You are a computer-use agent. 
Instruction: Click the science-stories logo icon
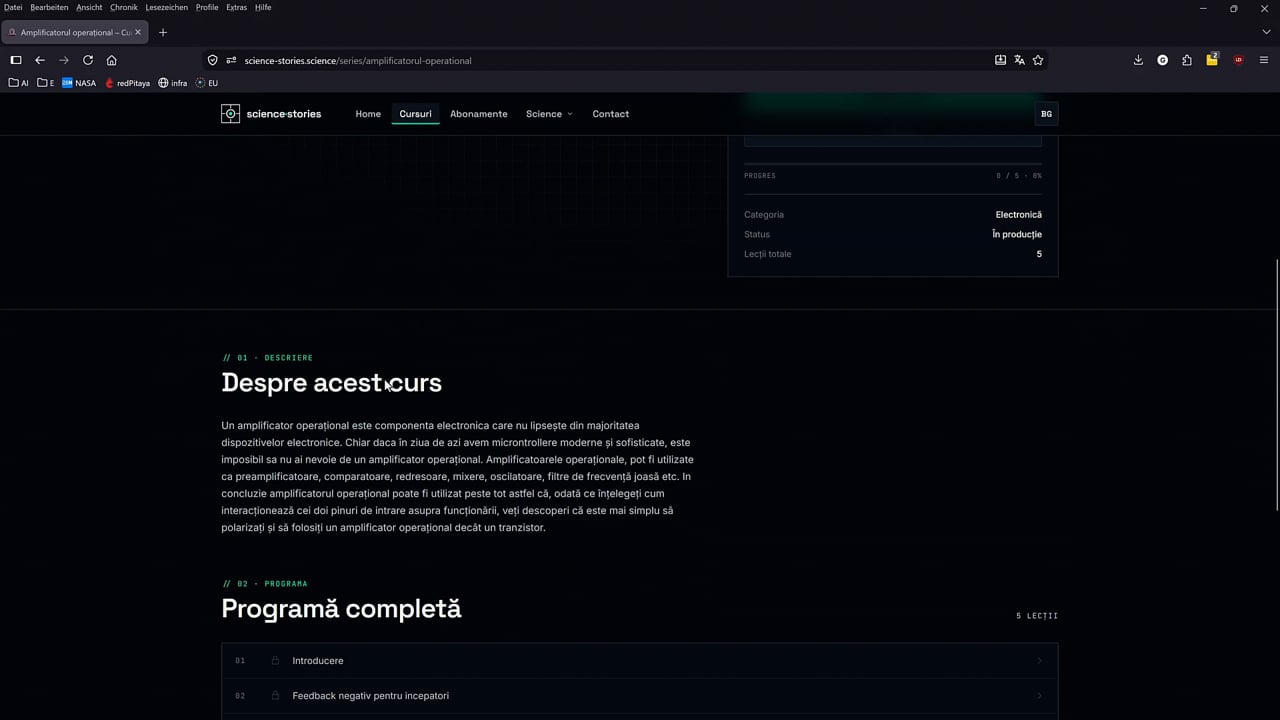[x=230, y=114]
